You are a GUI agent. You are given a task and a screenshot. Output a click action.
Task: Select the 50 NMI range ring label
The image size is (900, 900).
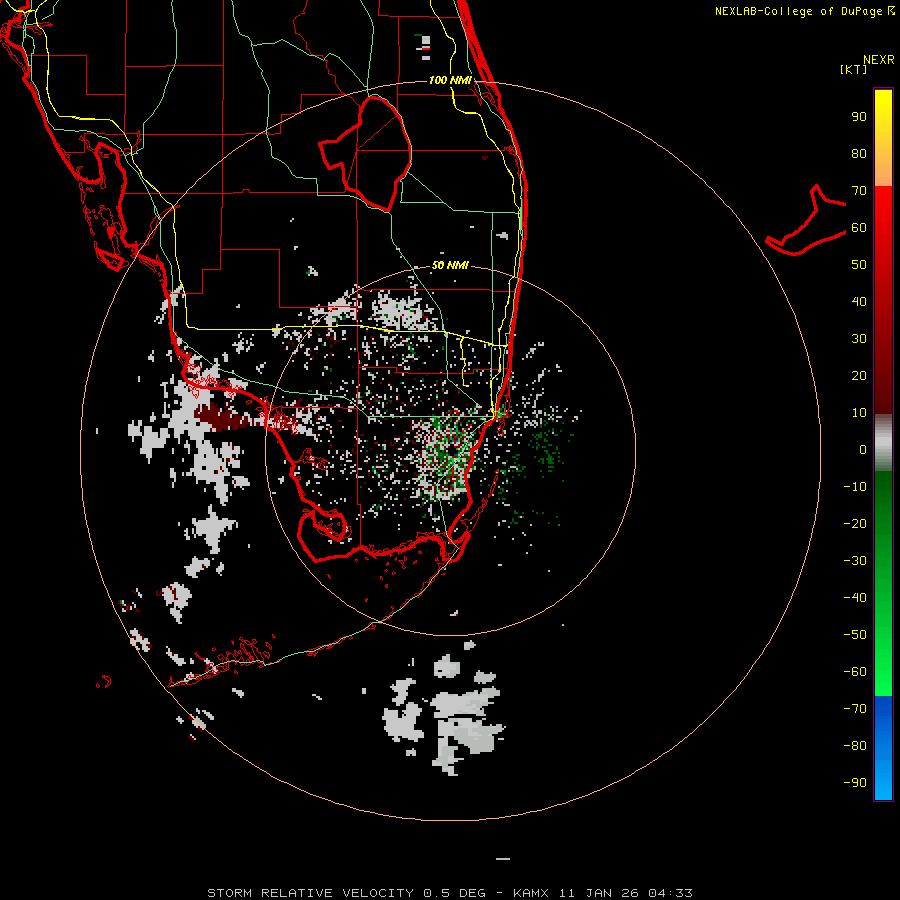pyautogui.click(x=450, y=265)
